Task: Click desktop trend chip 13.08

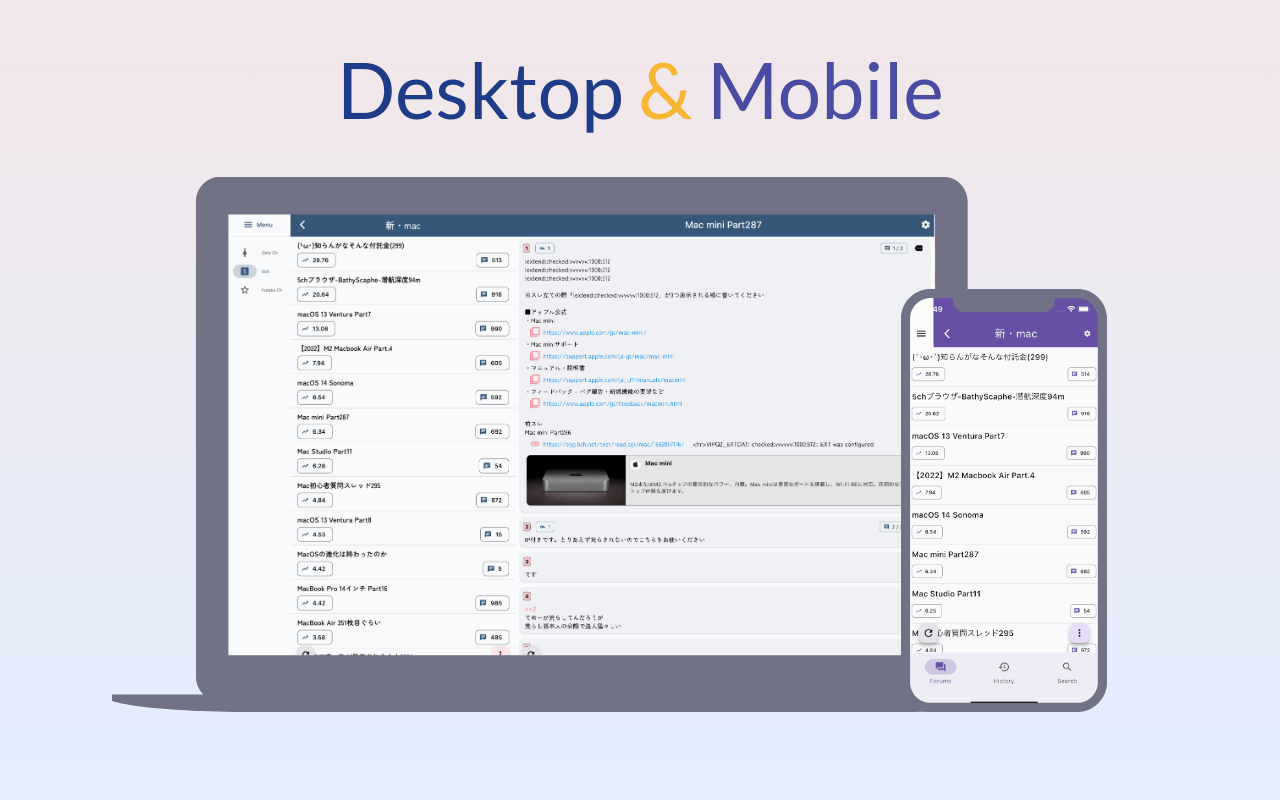Action: point(315,328)
